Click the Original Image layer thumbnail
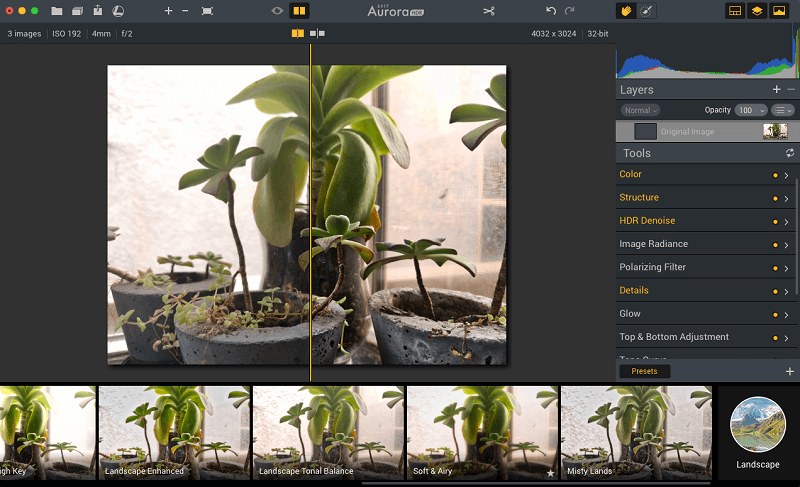The width and height of the screenshot is (800, 487). point(775,132)
